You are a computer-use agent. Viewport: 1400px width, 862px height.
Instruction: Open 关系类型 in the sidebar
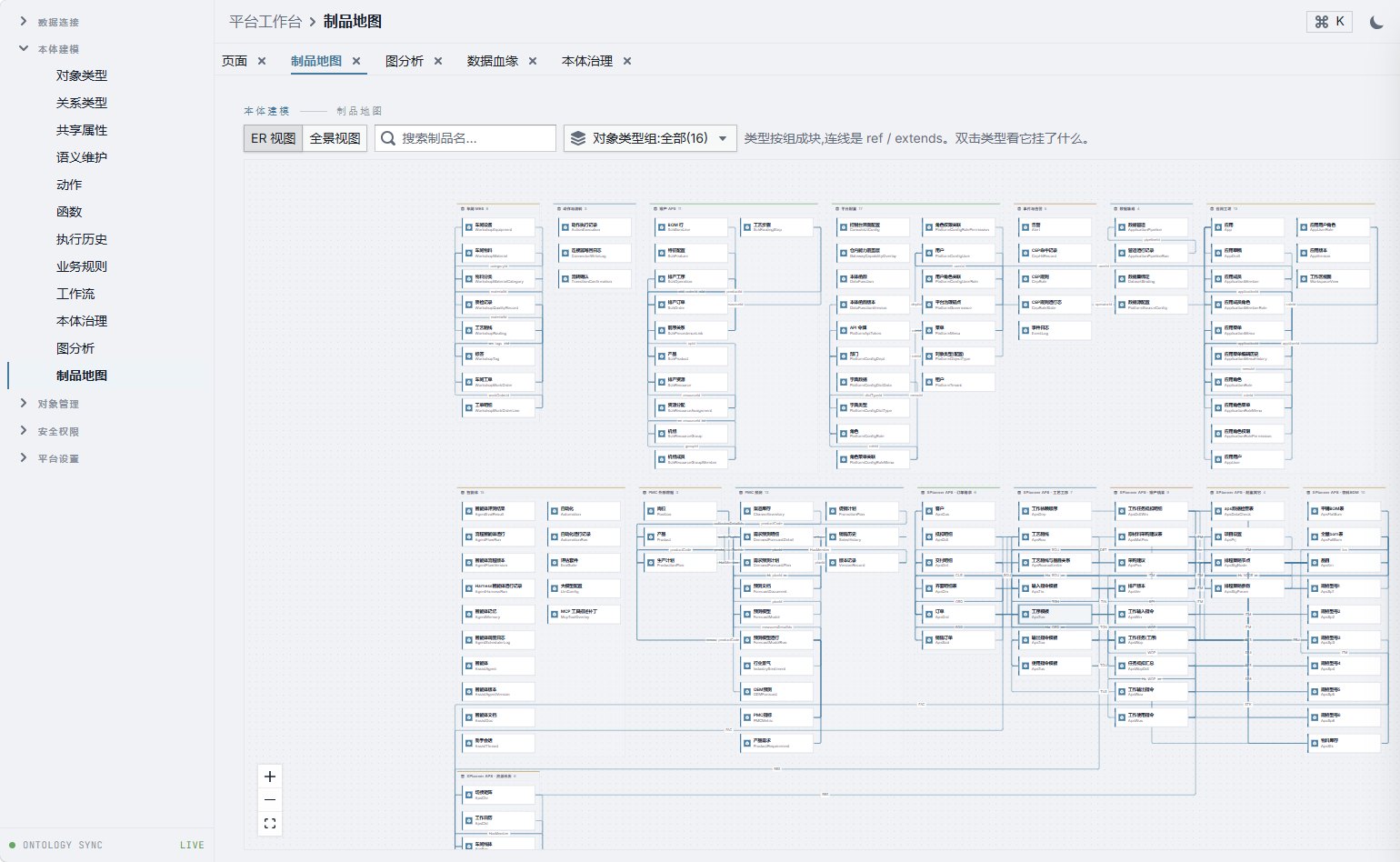82,103
